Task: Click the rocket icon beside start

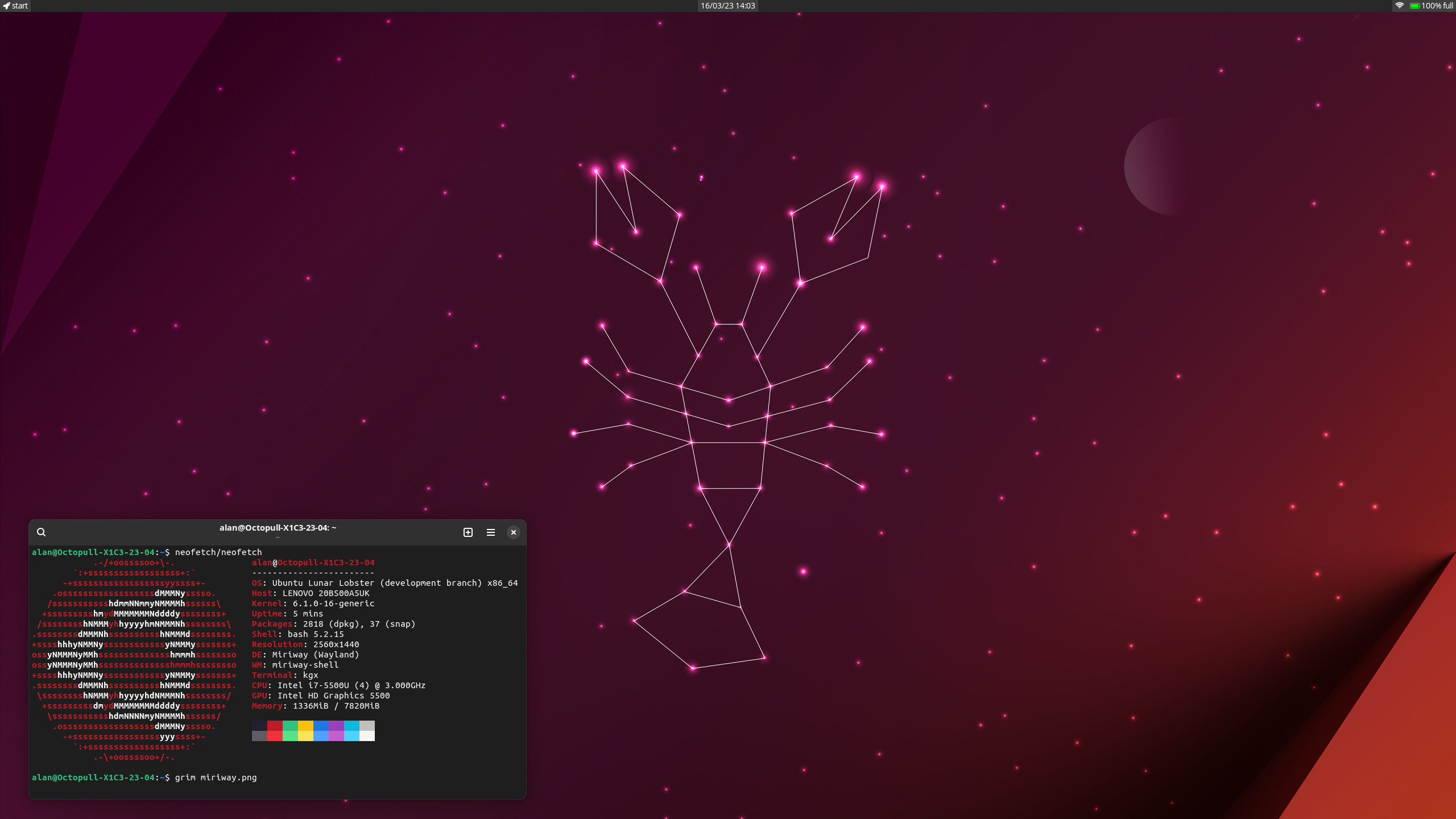Action: coord(6,6)
